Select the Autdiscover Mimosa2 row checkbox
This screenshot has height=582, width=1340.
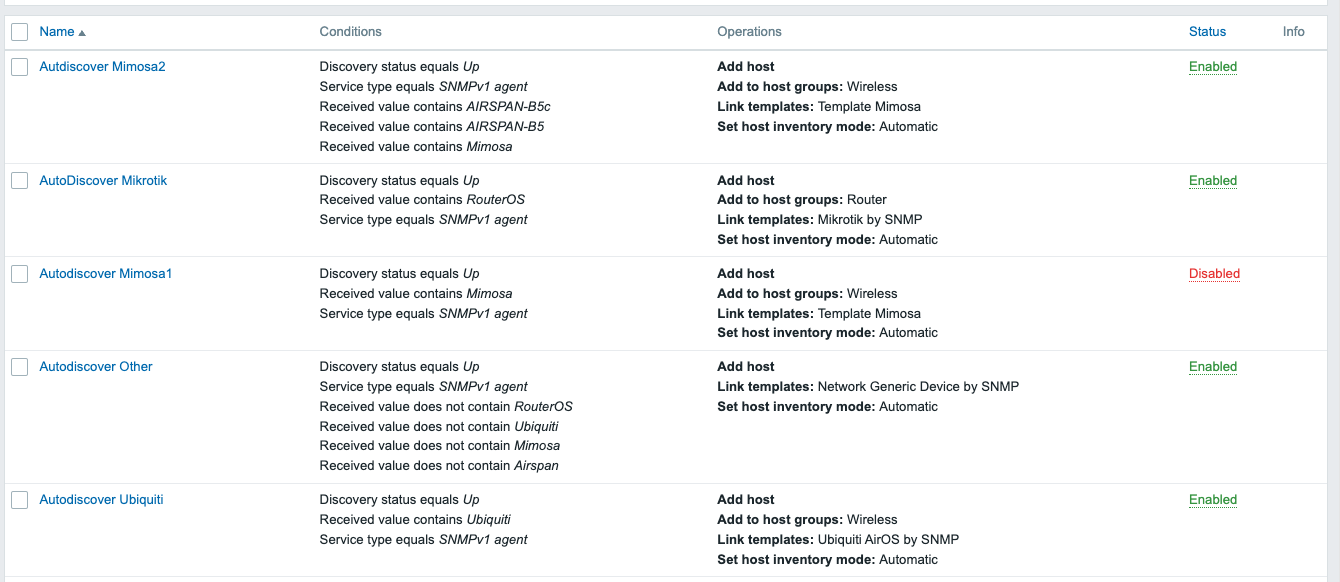tap(19, 67)
